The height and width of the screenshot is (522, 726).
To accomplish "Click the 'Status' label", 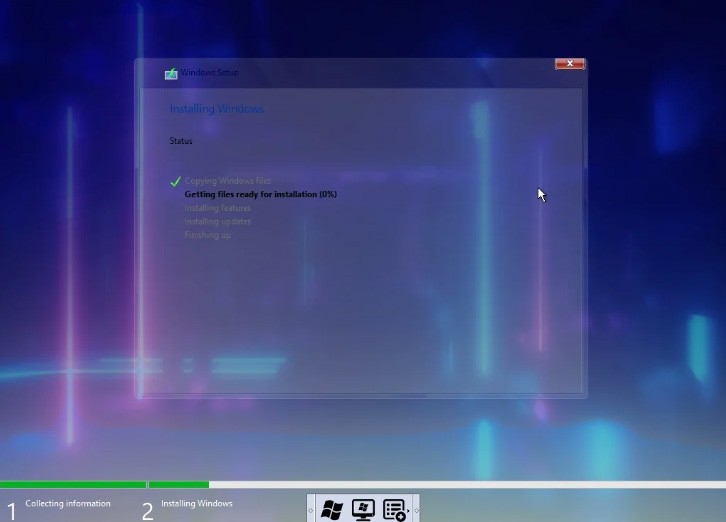I will [x=181, y=141].
